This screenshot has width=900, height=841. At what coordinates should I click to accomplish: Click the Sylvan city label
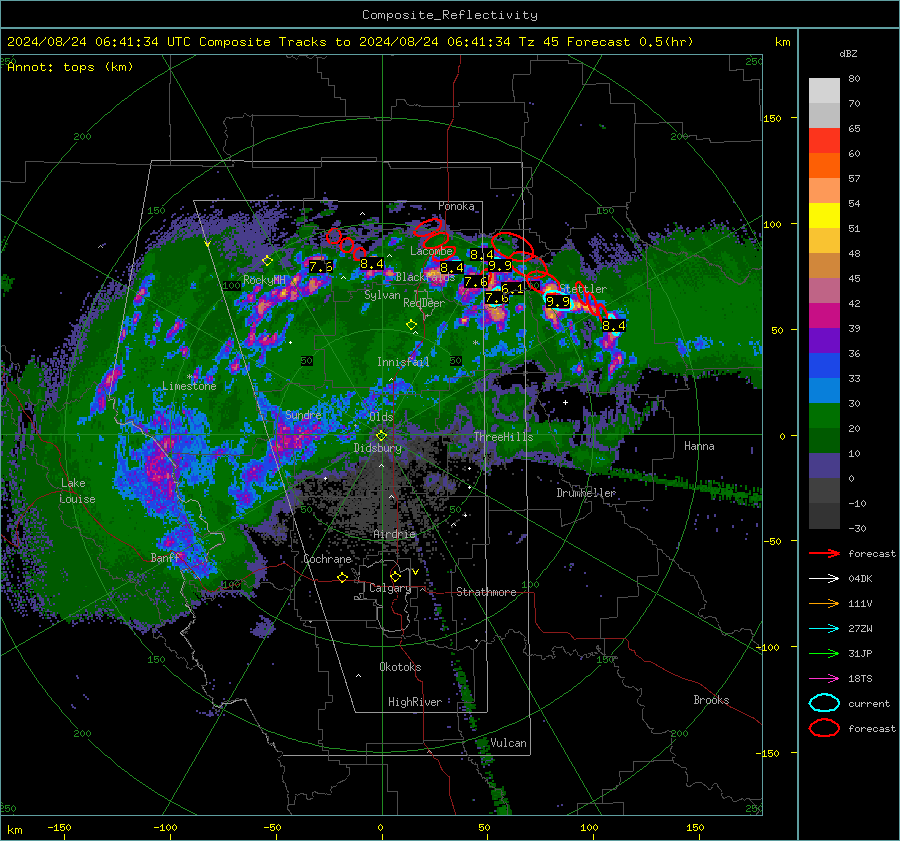[x=382, y=295]
